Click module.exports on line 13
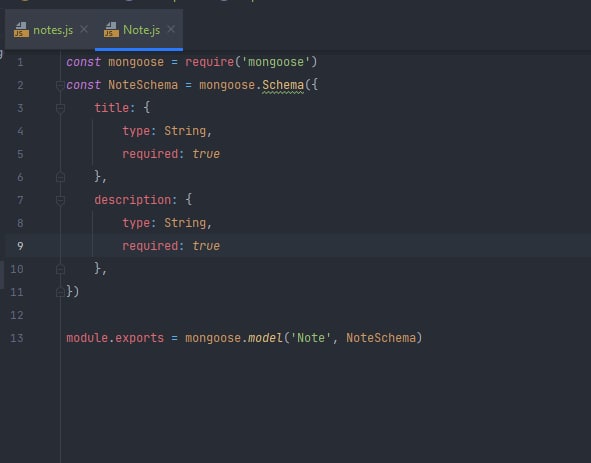 115,338
